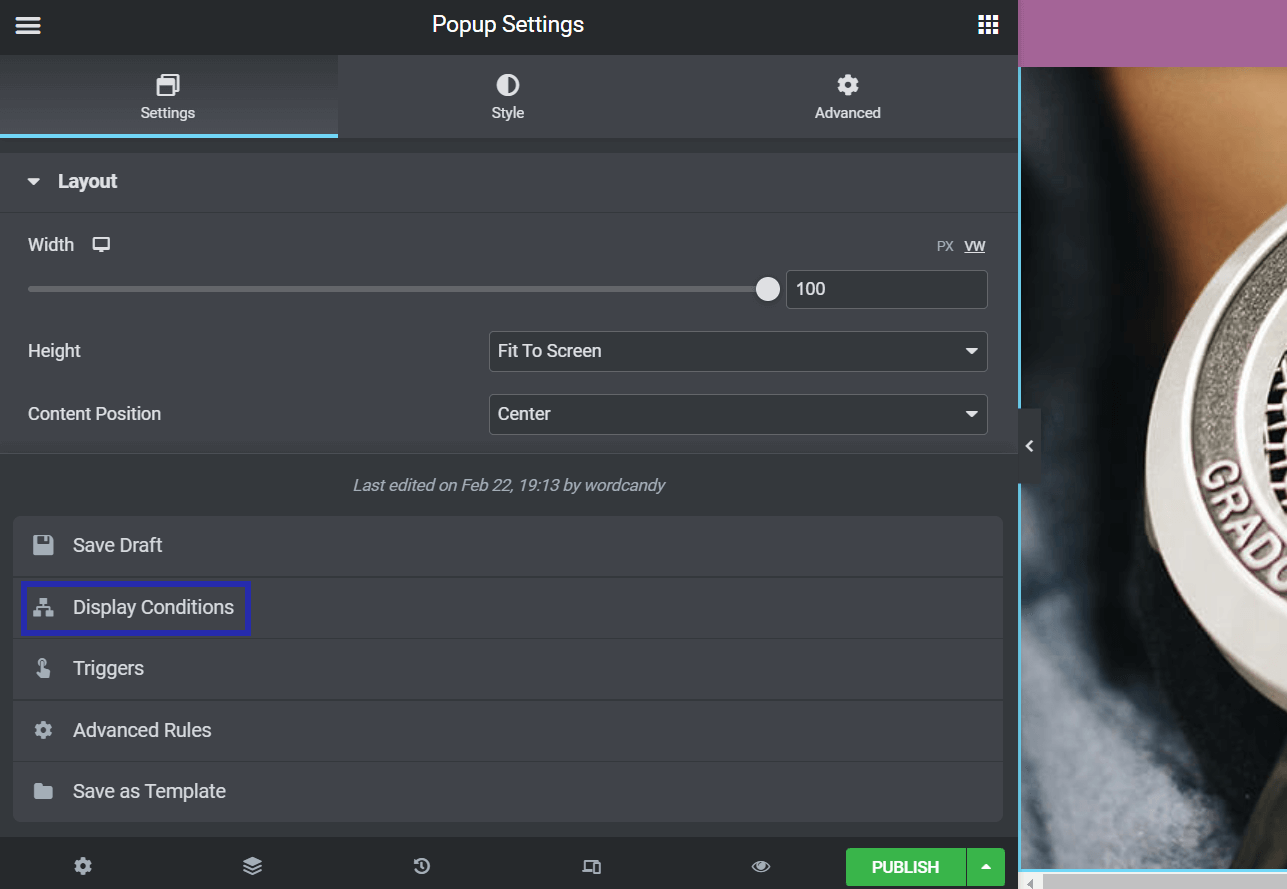Switch to Responsive Mode
The height and width of the screenshot is (889, 1287).
[x=591, y=866]
